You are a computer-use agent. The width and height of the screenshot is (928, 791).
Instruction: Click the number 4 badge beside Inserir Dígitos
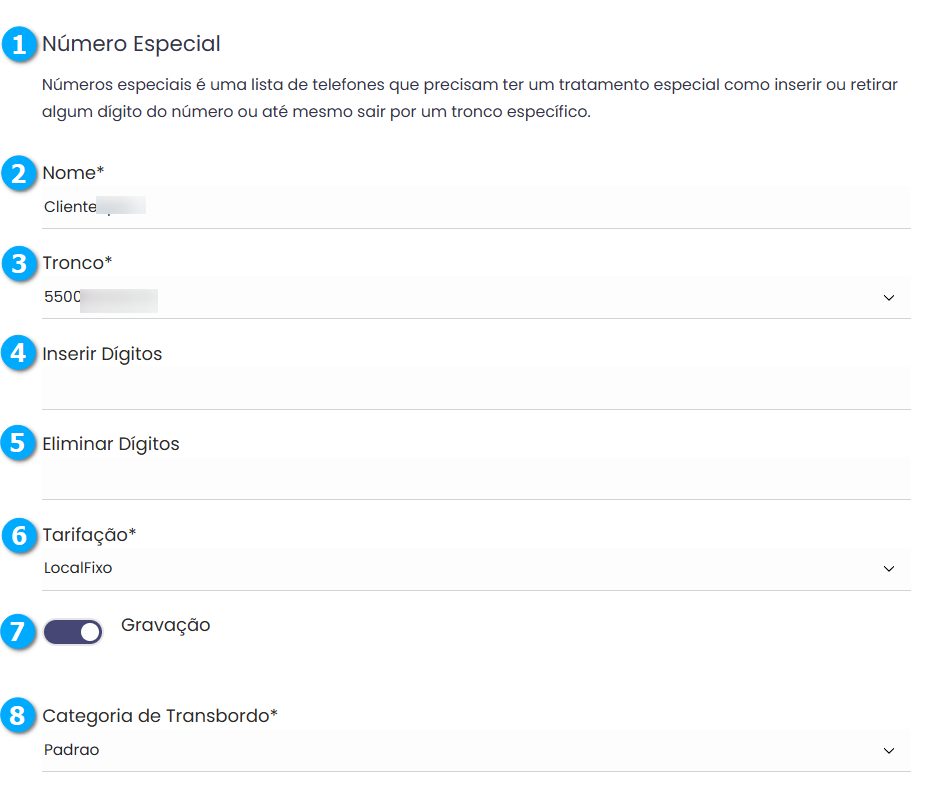tap(18, 354)
